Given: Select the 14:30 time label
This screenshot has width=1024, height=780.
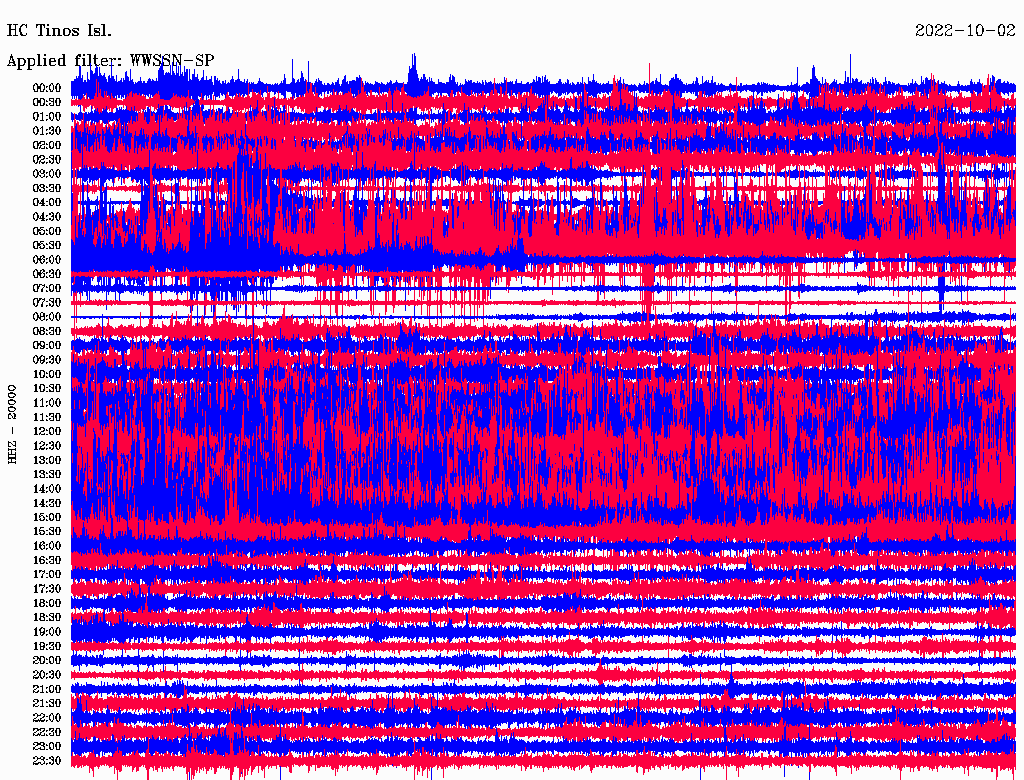Looking at the screenshot, I should point(47,504).
